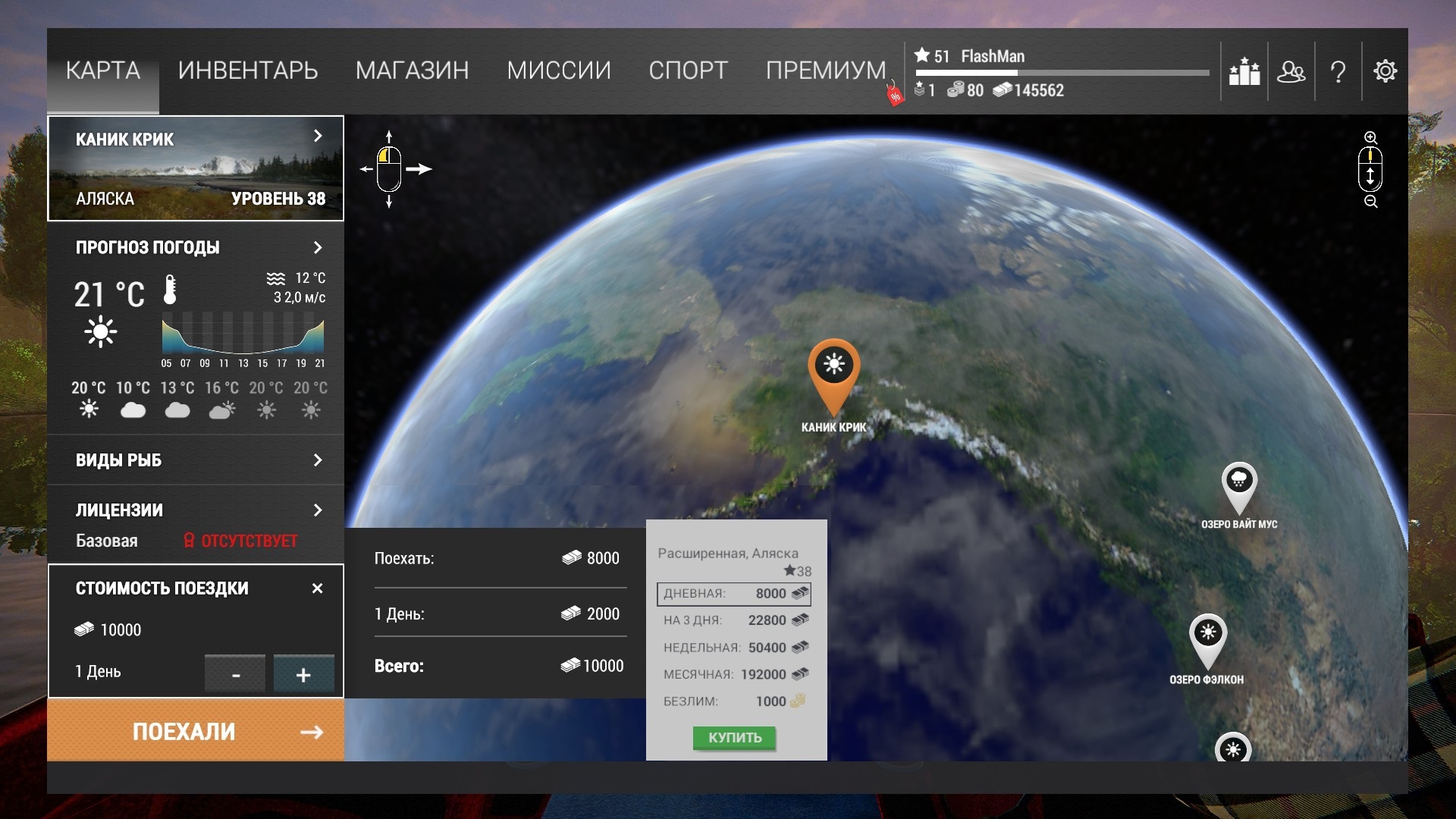1456x819 pixels.
Task: Select the Озеро Фэлкон map pin
Action: (x=1207, y=635)
